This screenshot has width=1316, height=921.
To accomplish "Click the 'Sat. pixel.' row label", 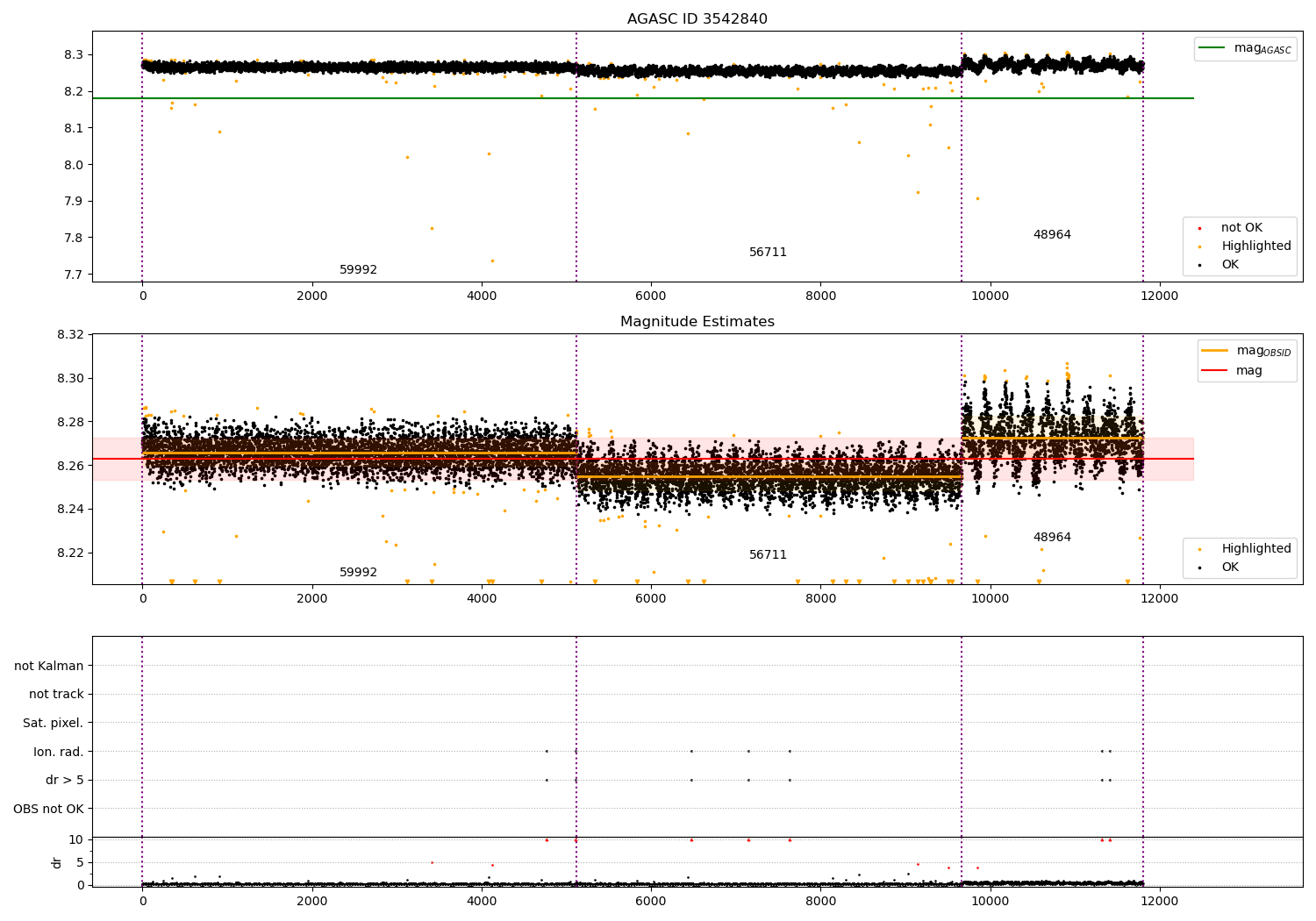I will [54, 724].
